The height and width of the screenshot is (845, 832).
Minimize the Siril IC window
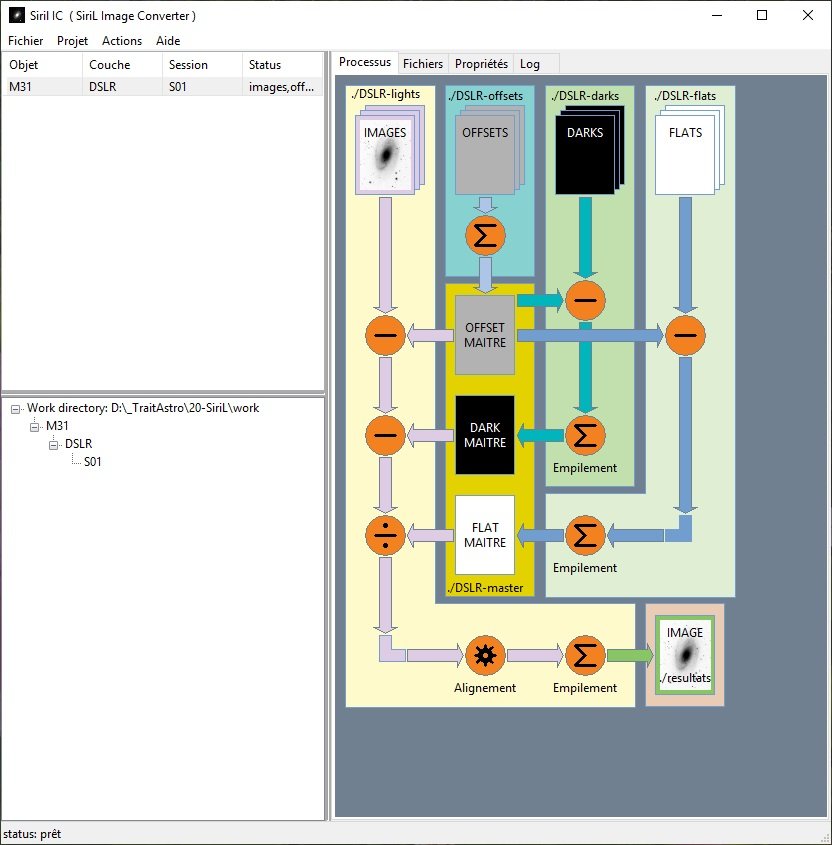point(717,15)
